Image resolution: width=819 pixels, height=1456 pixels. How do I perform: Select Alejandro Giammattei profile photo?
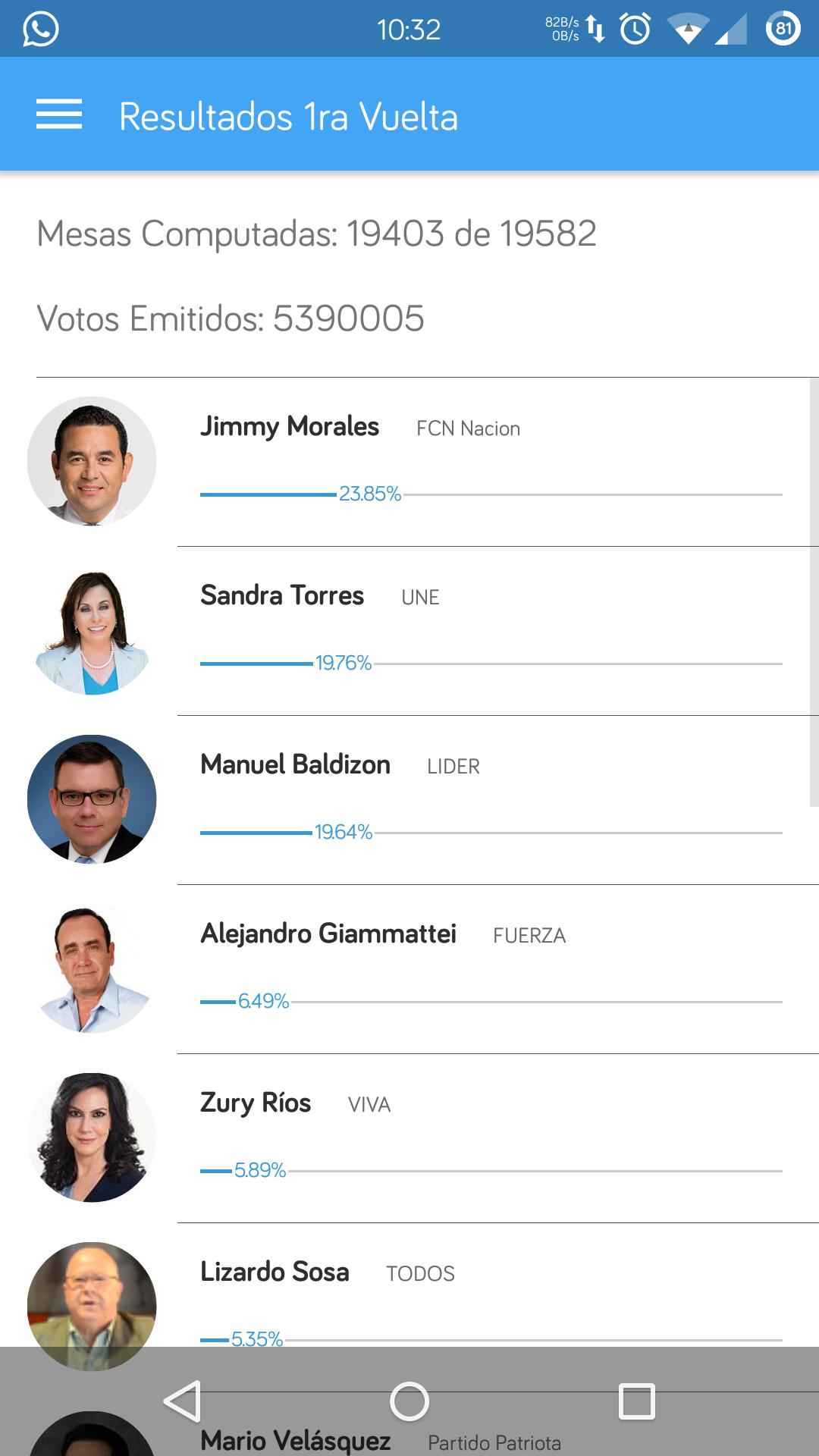point(91,967)
